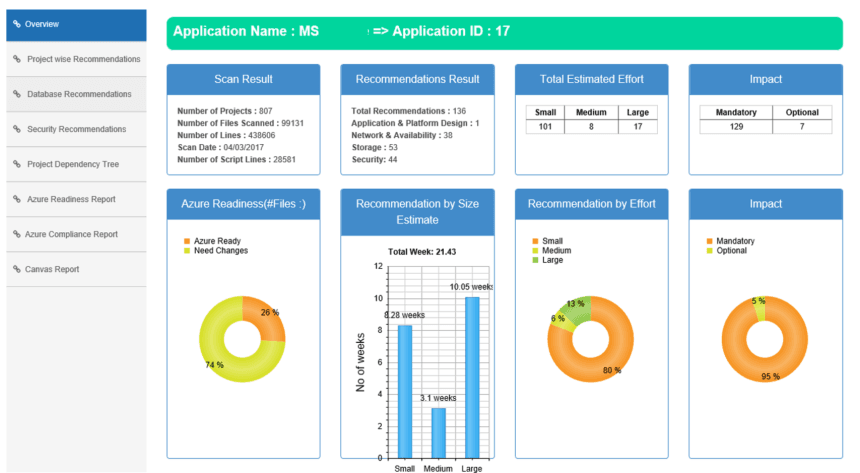The height and width of the screenshot is (473, 860).
Task: Click 'Network & Availability : 38'
Action: pyautogui.click(x=402, y=135)
